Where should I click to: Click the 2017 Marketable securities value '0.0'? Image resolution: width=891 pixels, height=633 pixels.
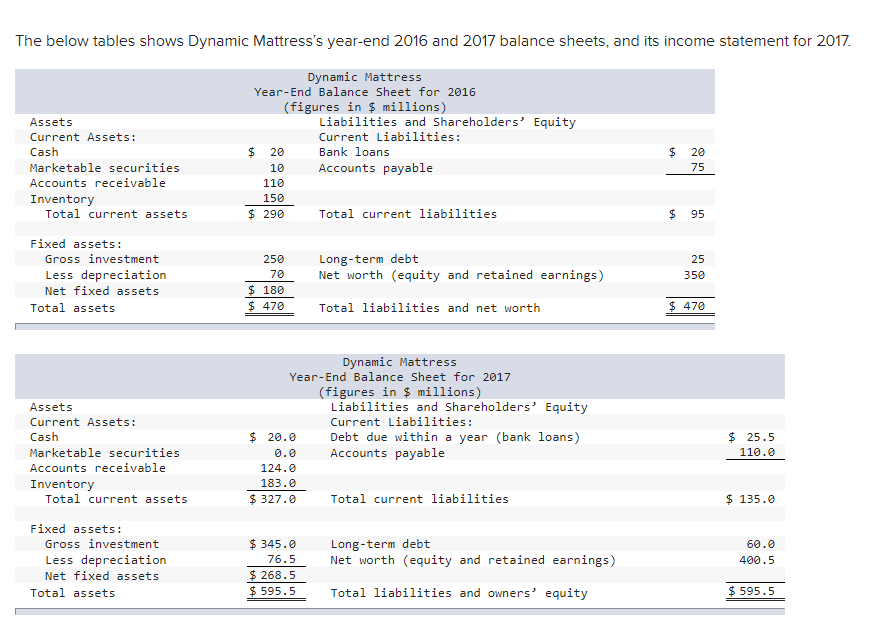click(285, 453)
